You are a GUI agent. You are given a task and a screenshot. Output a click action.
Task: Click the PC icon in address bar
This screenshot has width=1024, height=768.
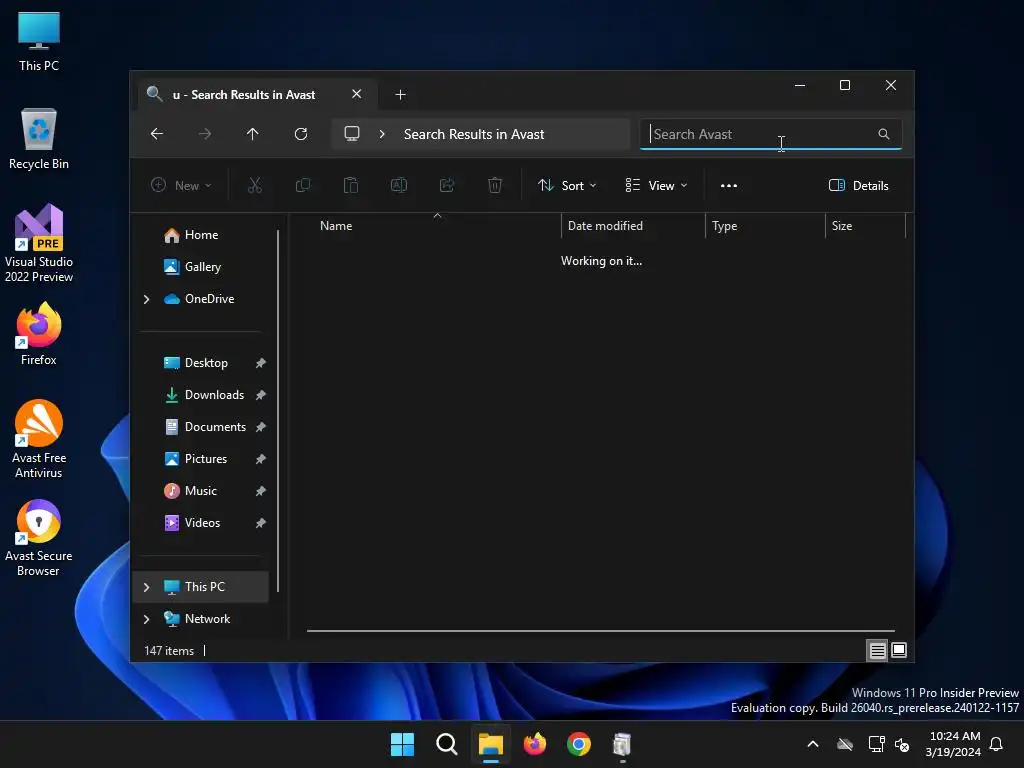coord(352,134)
